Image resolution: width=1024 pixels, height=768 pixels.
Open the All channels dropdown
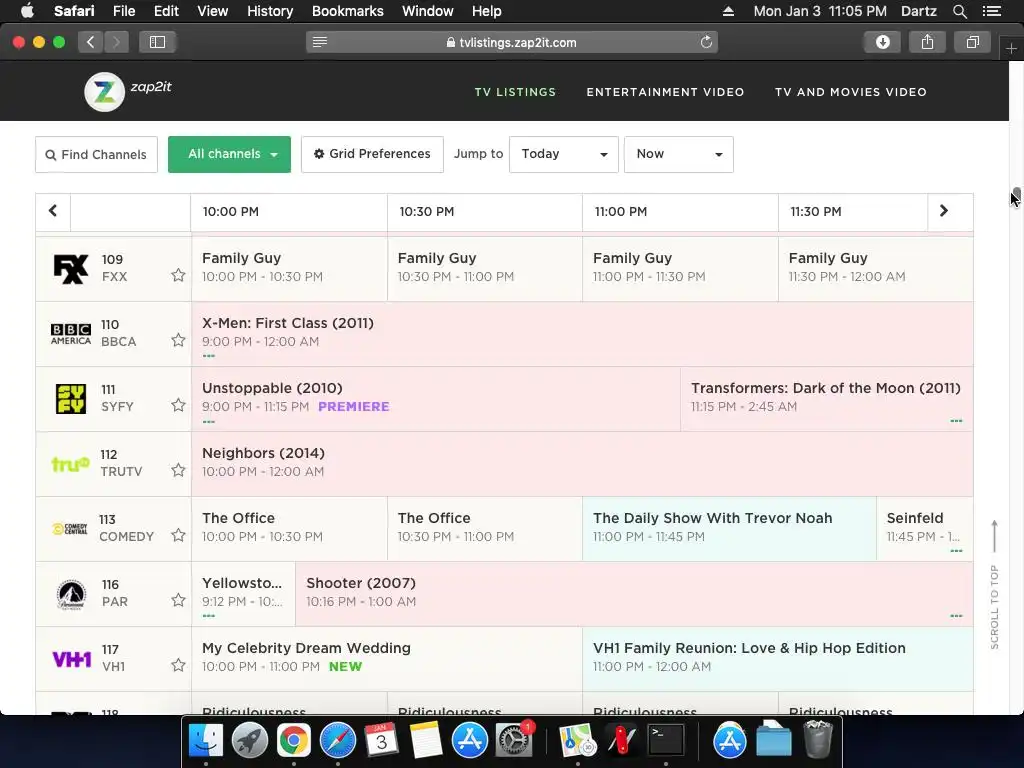[x=229, y=154]
